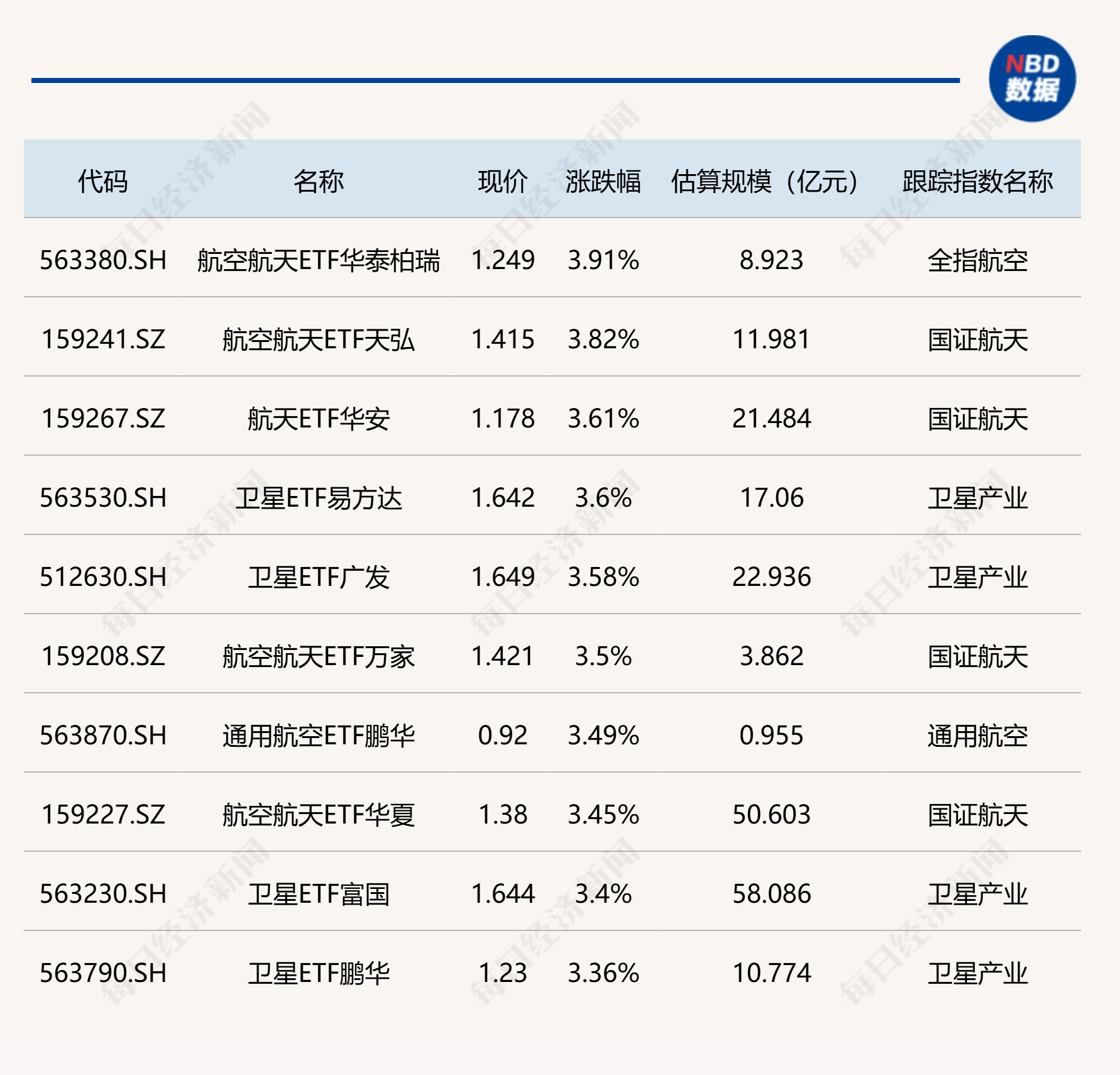1120x1075 pixels.
Task: Select the 3.45% change value
Action: click(x=603, y=815)
